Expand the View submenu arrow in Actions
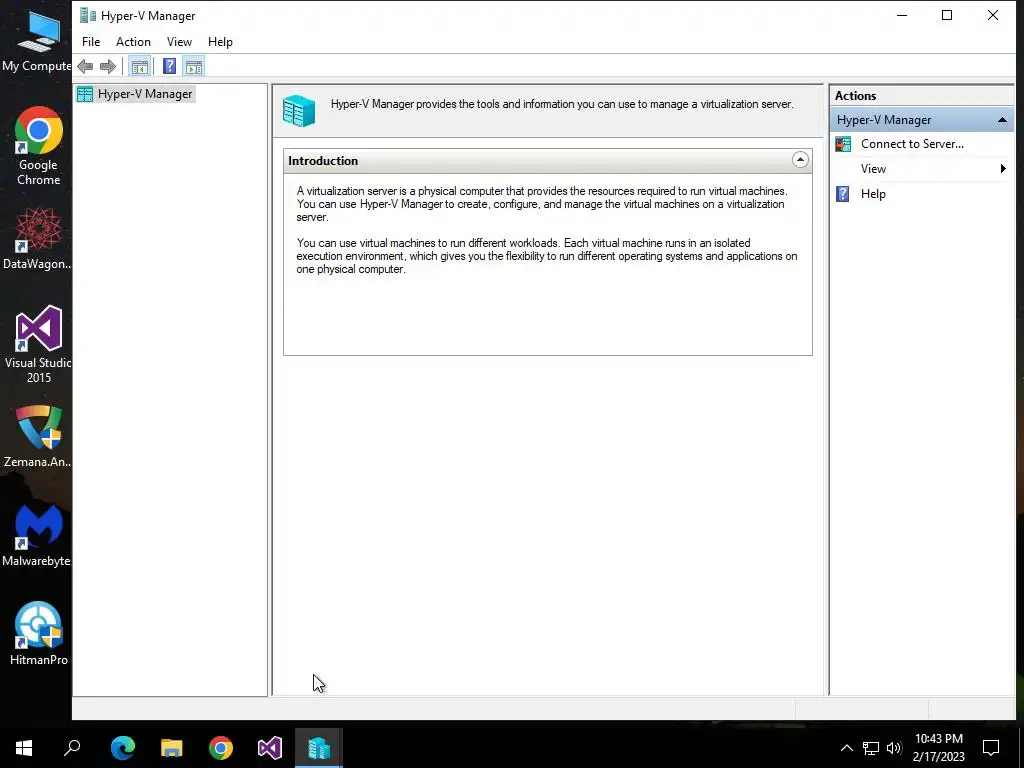Screen dimensions: 1024x768 [x=1003, y=169]
